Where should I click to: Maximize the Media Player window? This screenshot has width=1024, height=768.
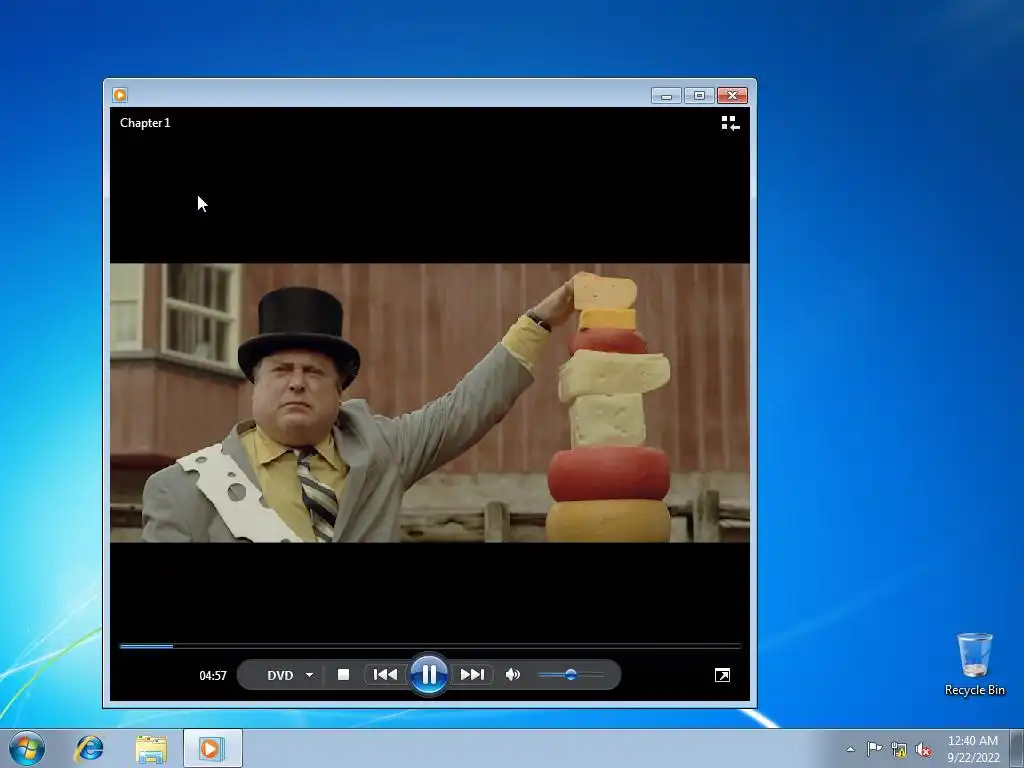tap(699, 96)
